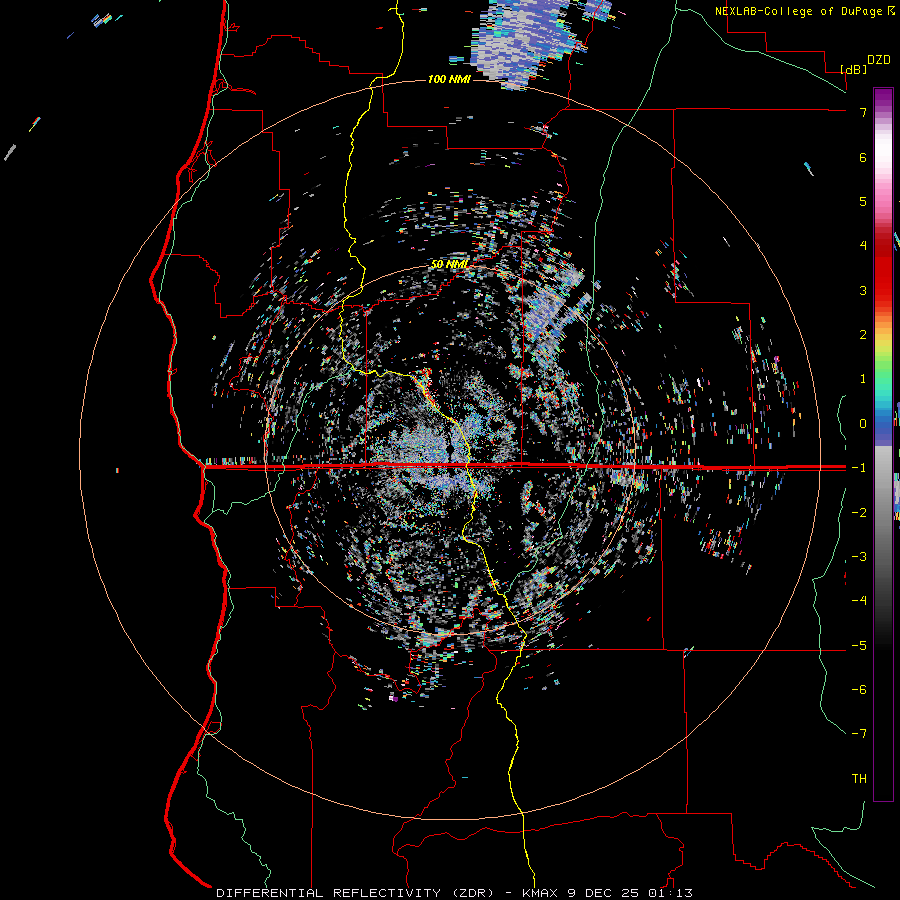900x900 pixels.
Task: Click the -4 value on color scale
Action: pyautogui.click(x=859, y=601)
